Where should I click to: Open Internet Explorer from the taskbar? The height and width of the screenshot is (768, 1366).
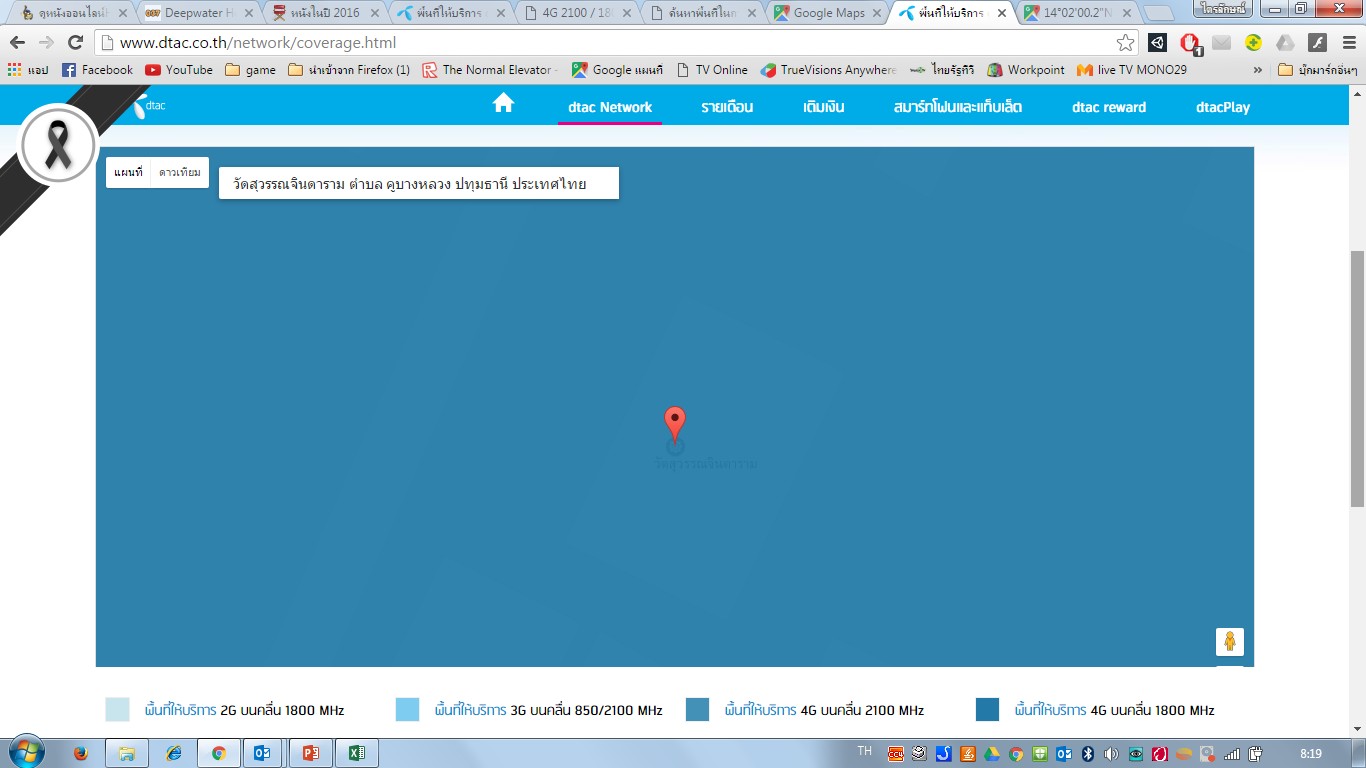click(x=174, y=753)
